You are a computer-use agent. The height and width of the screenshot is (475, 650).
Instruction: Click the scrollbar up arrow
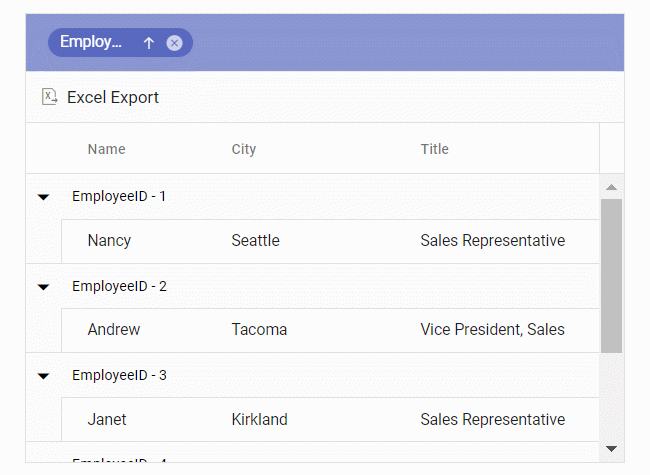point(612,187)
